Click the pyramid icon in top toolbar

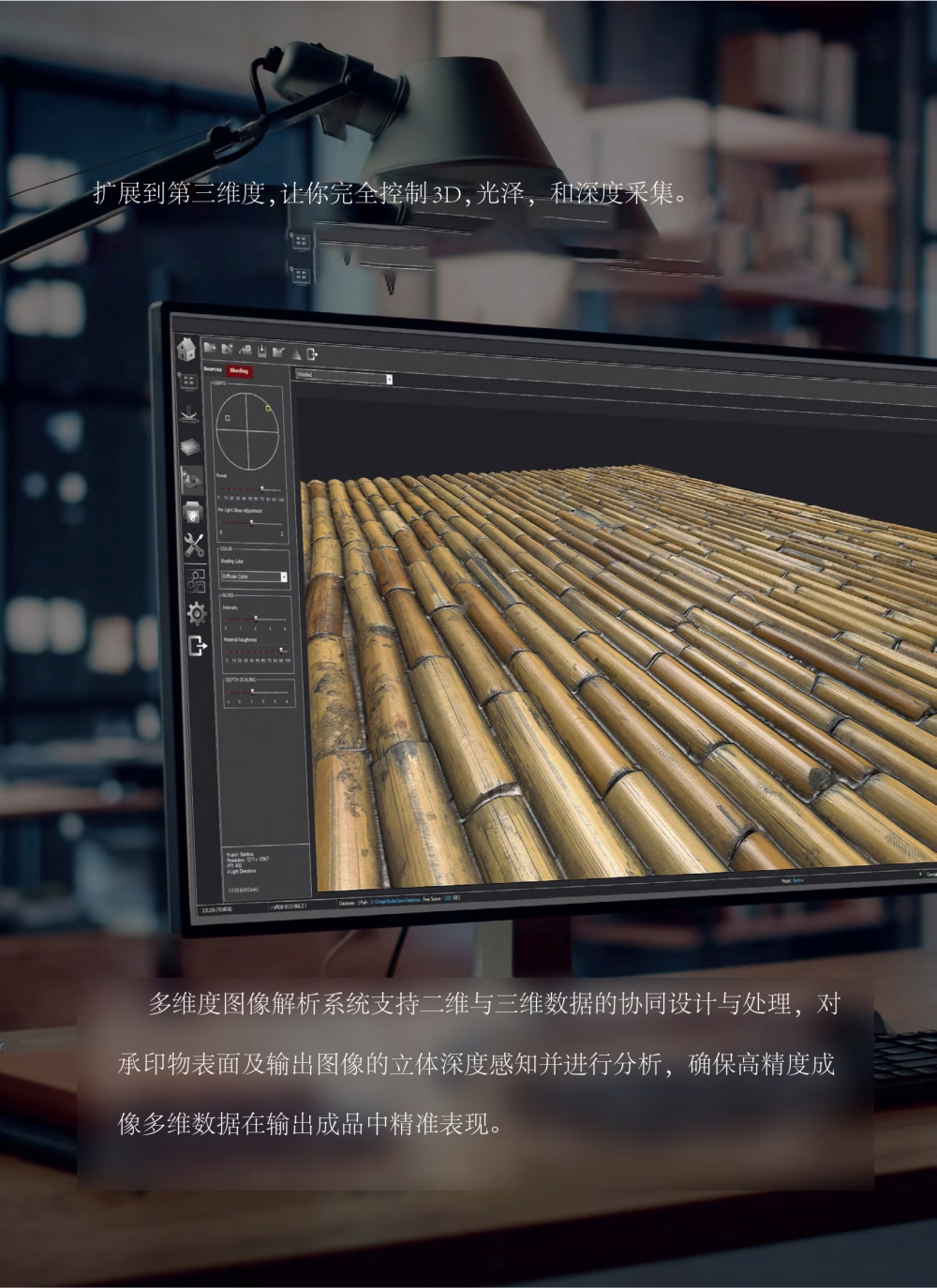coord(296,353)
